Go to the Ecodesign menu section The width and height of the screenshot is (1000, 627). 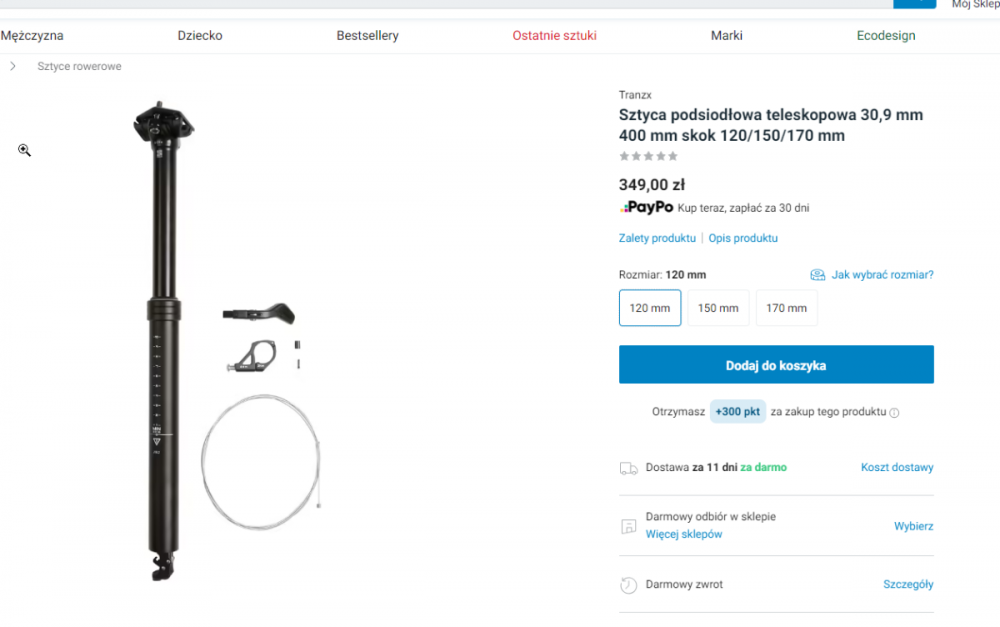click(885, 36)
